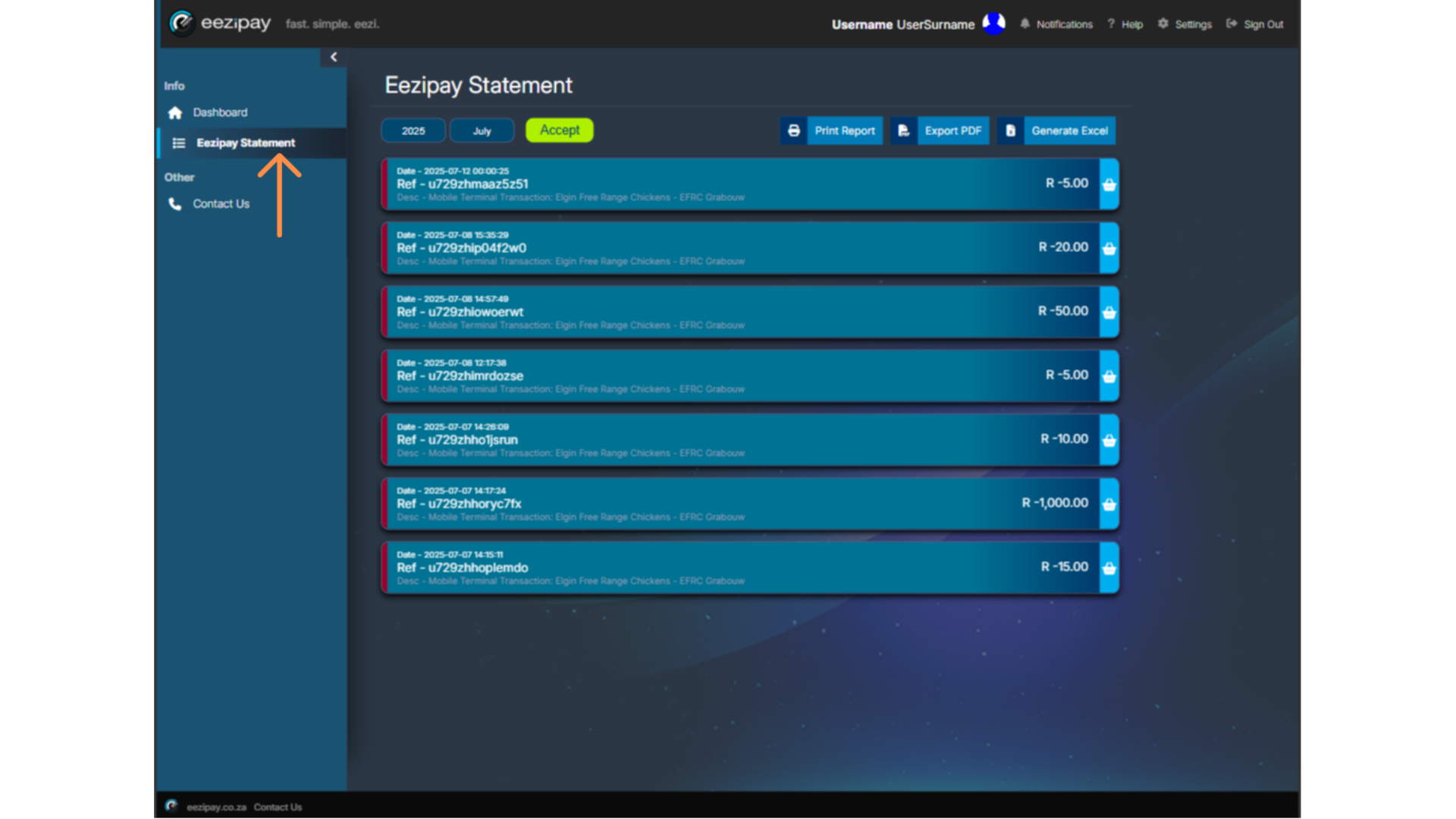Screen dimensions: 1456x819
Task: Click printer icon beside Print Report
Action: [794, 130]
